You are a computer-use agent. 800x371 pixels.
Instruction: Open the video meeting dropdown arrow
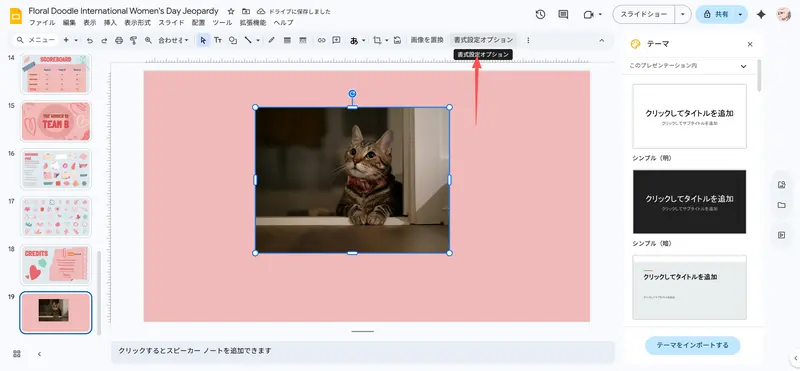(600, 15)
